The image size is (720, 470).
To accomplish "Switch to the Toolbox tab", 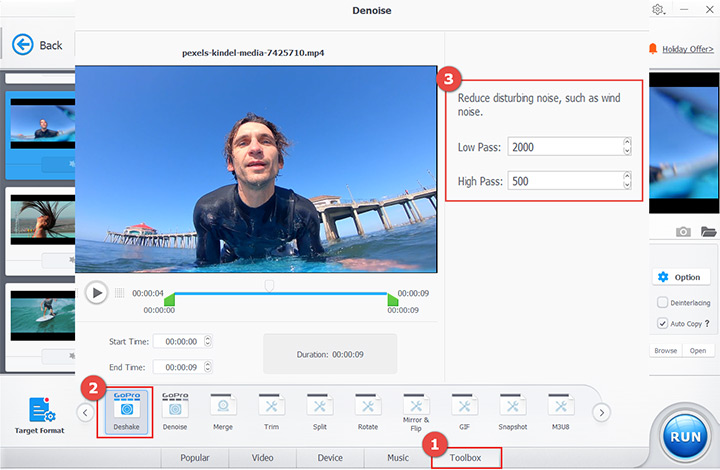I will [x=465, y=458].
